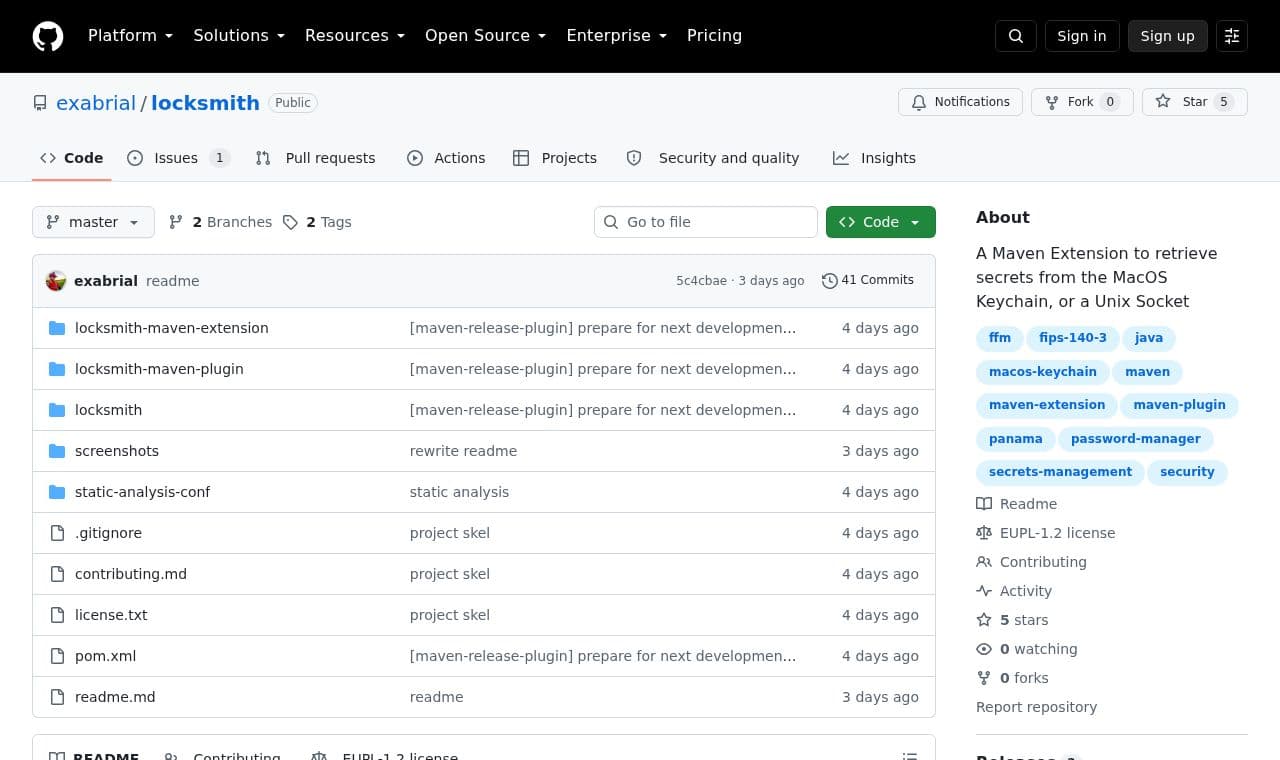Click the watching eye icon
Screen dimensions: 1280x760
[x=984, y=649]
